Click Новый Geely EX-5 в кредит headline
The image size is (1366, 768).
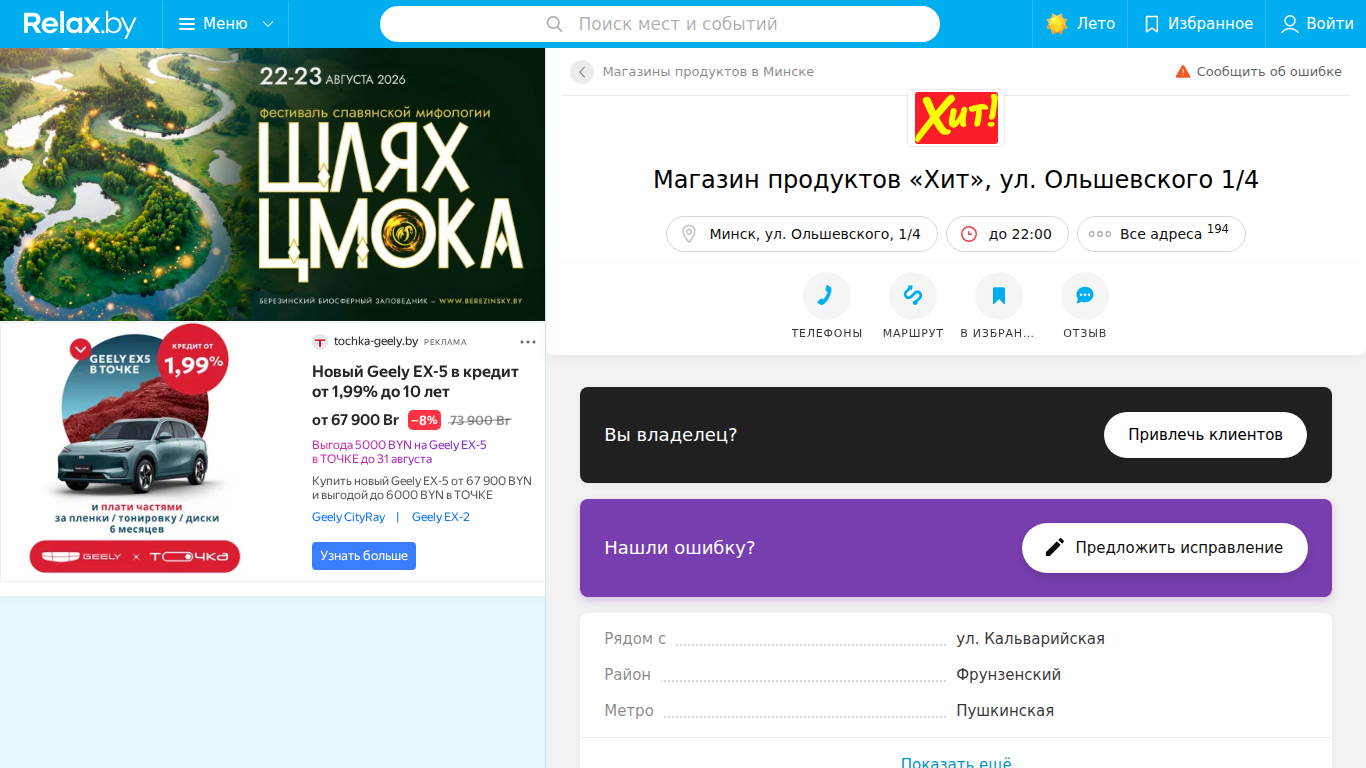(415, 381)
